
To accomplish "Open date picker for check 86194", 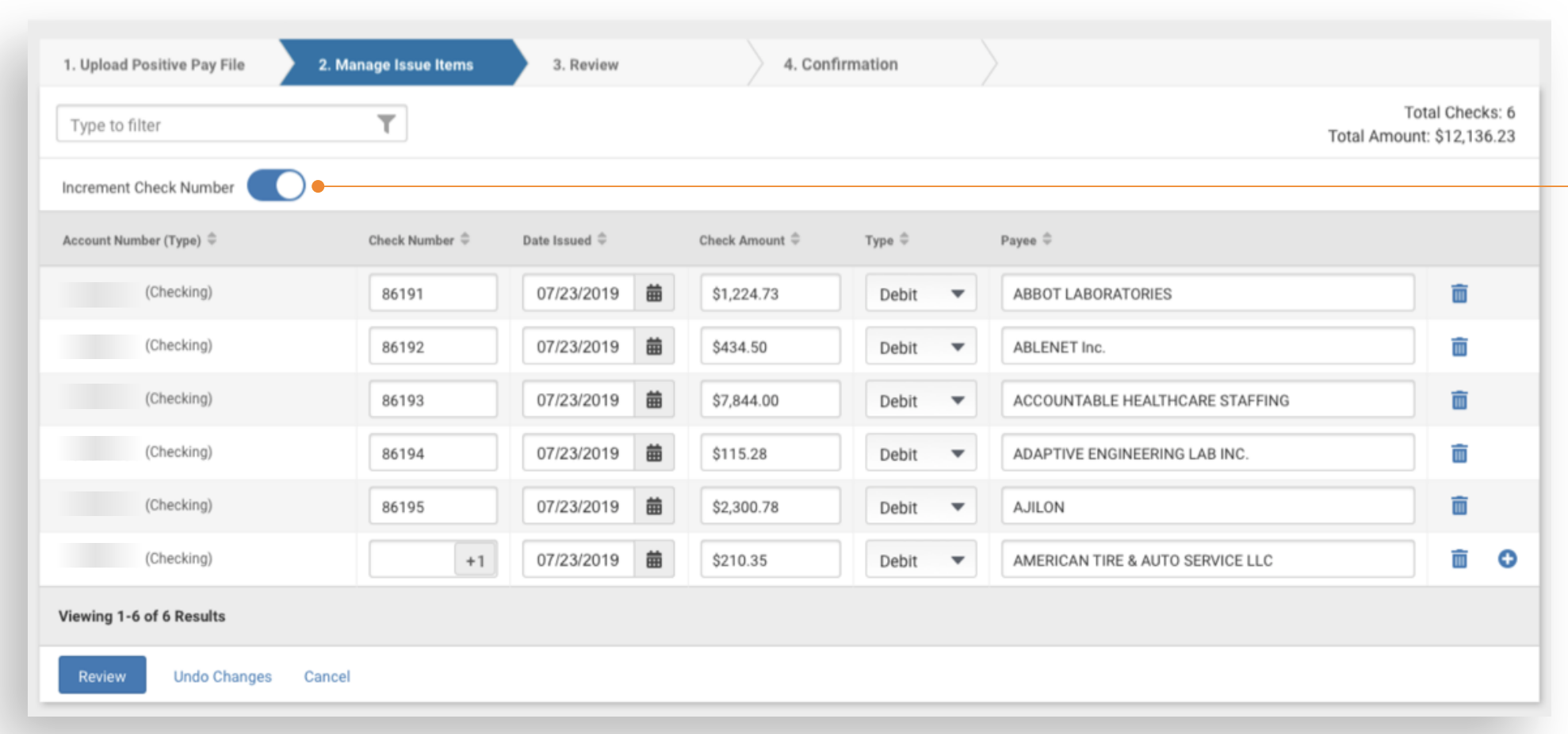I will (x=654, y=453).
